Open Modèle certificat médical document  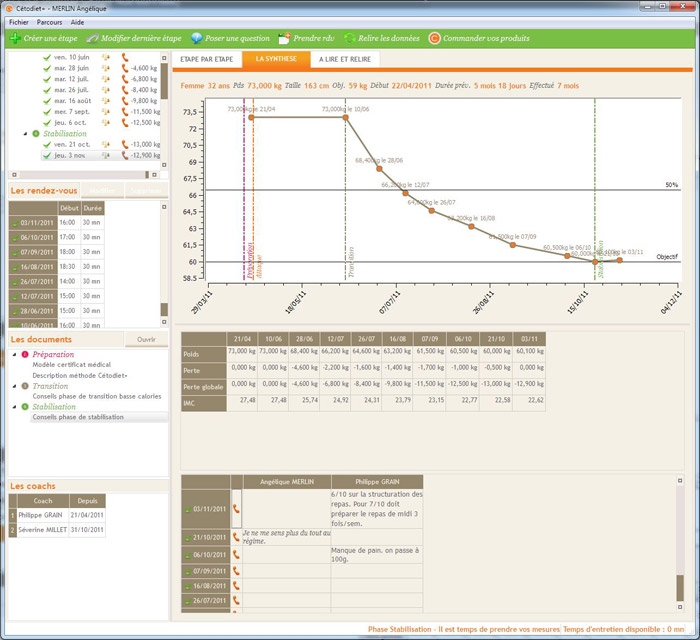[71, 365]
